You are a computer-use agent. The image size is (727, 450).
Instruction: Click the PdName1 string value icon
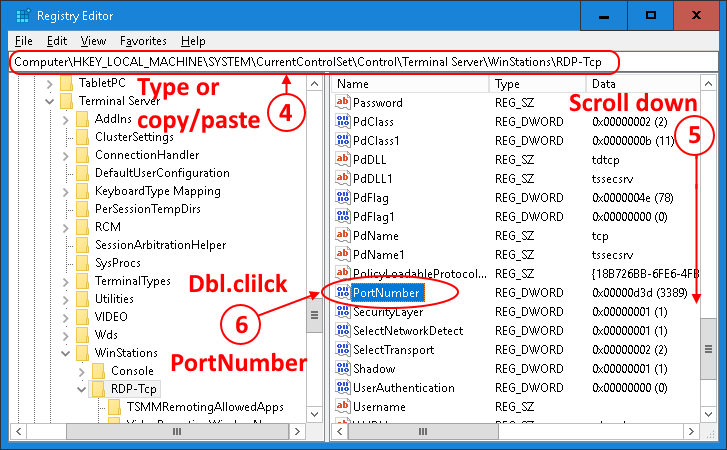coord(343,254)
